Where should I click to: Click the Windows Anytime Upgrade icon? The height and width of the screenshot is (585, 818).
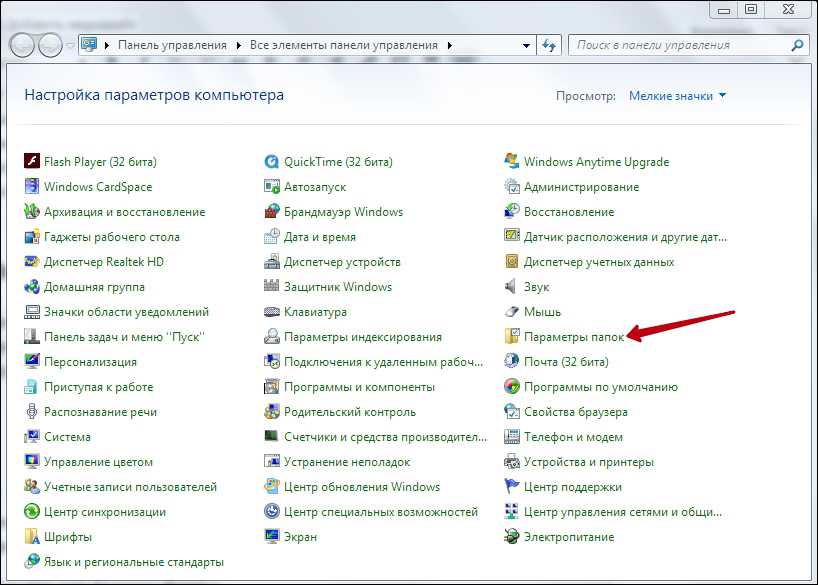pos(512,162)
